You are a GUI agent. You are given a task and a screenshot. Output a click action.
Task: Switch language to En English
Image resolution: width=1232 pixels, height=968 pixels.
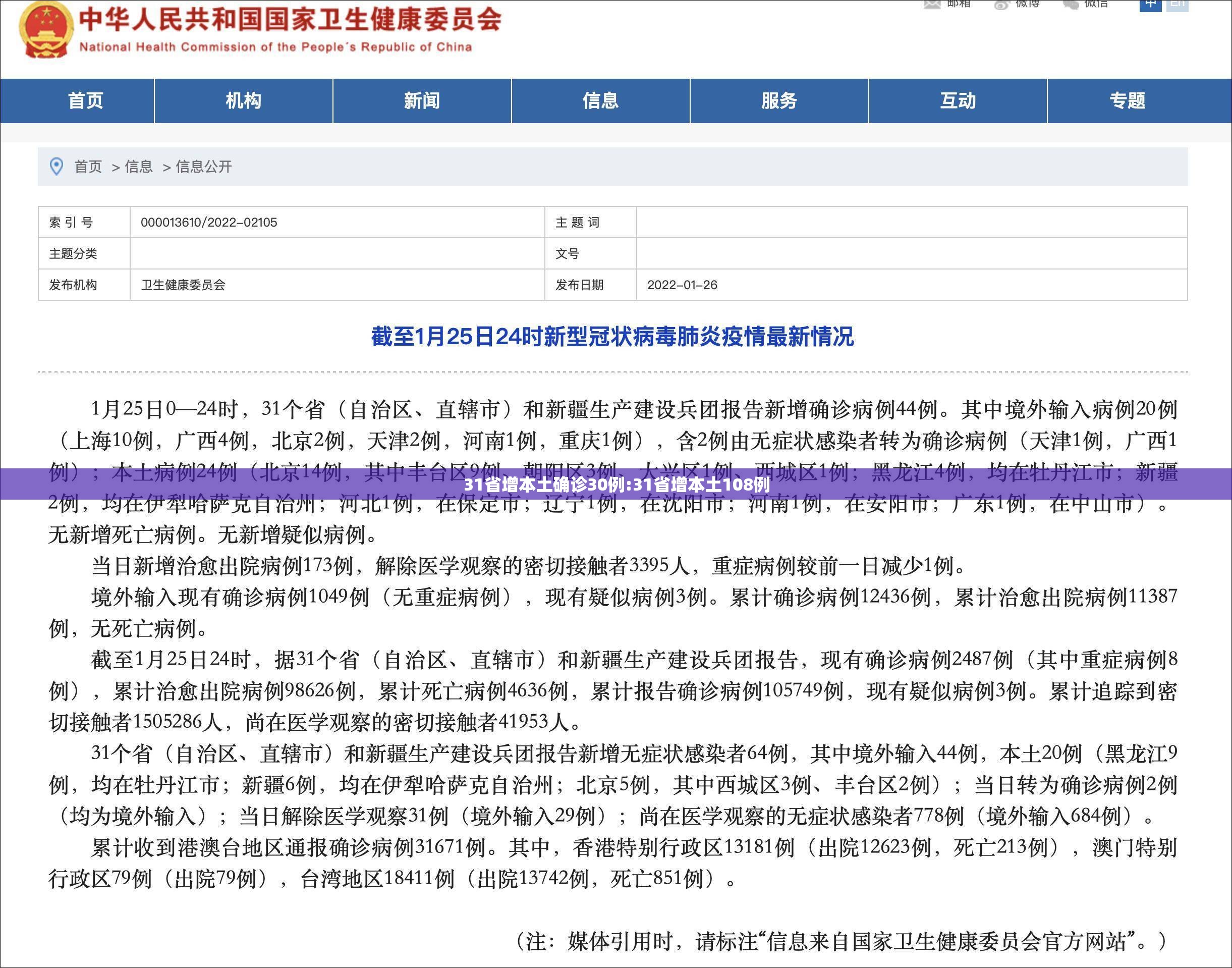1178,5
